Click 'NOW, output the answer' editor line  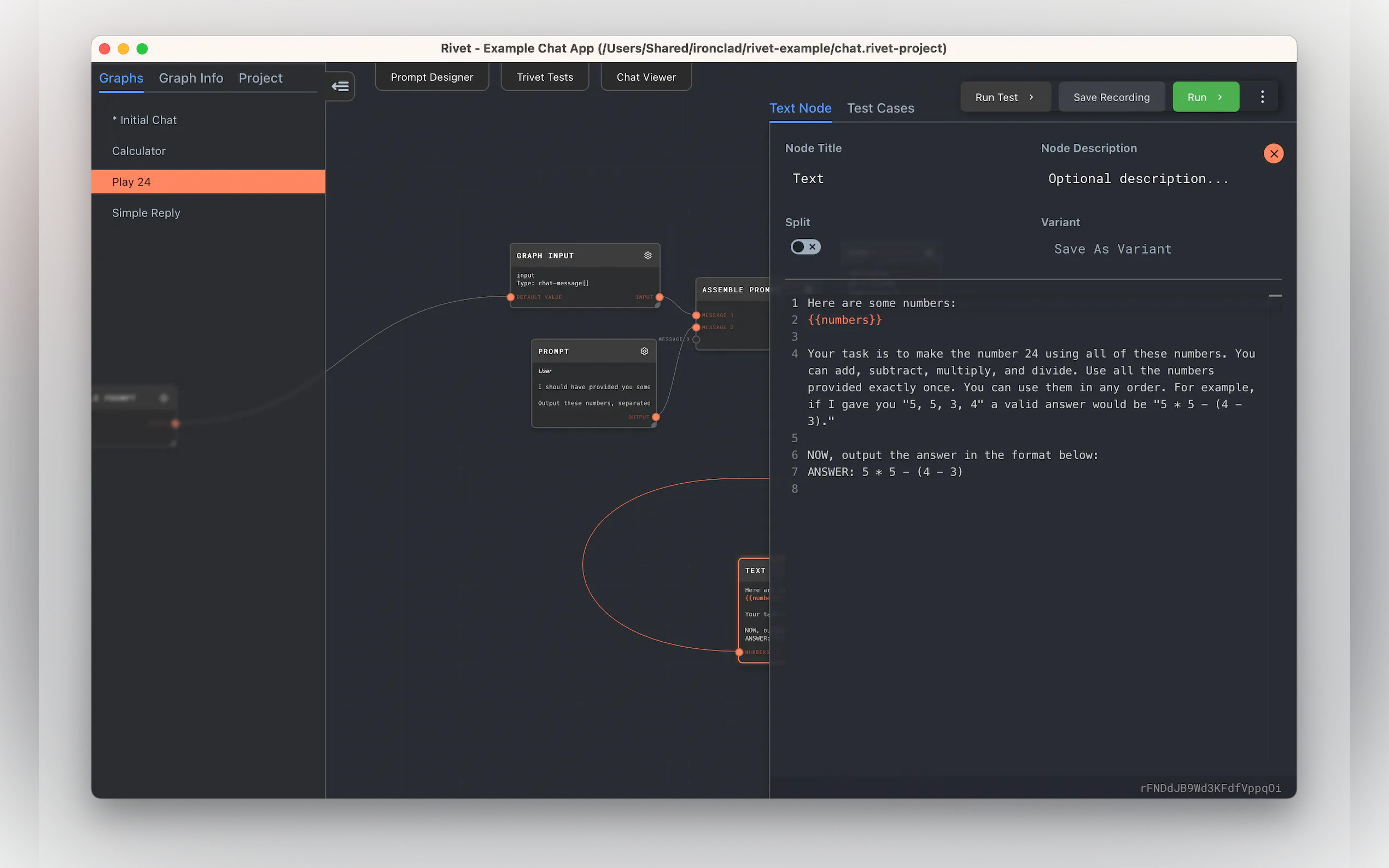coord(953,455)
